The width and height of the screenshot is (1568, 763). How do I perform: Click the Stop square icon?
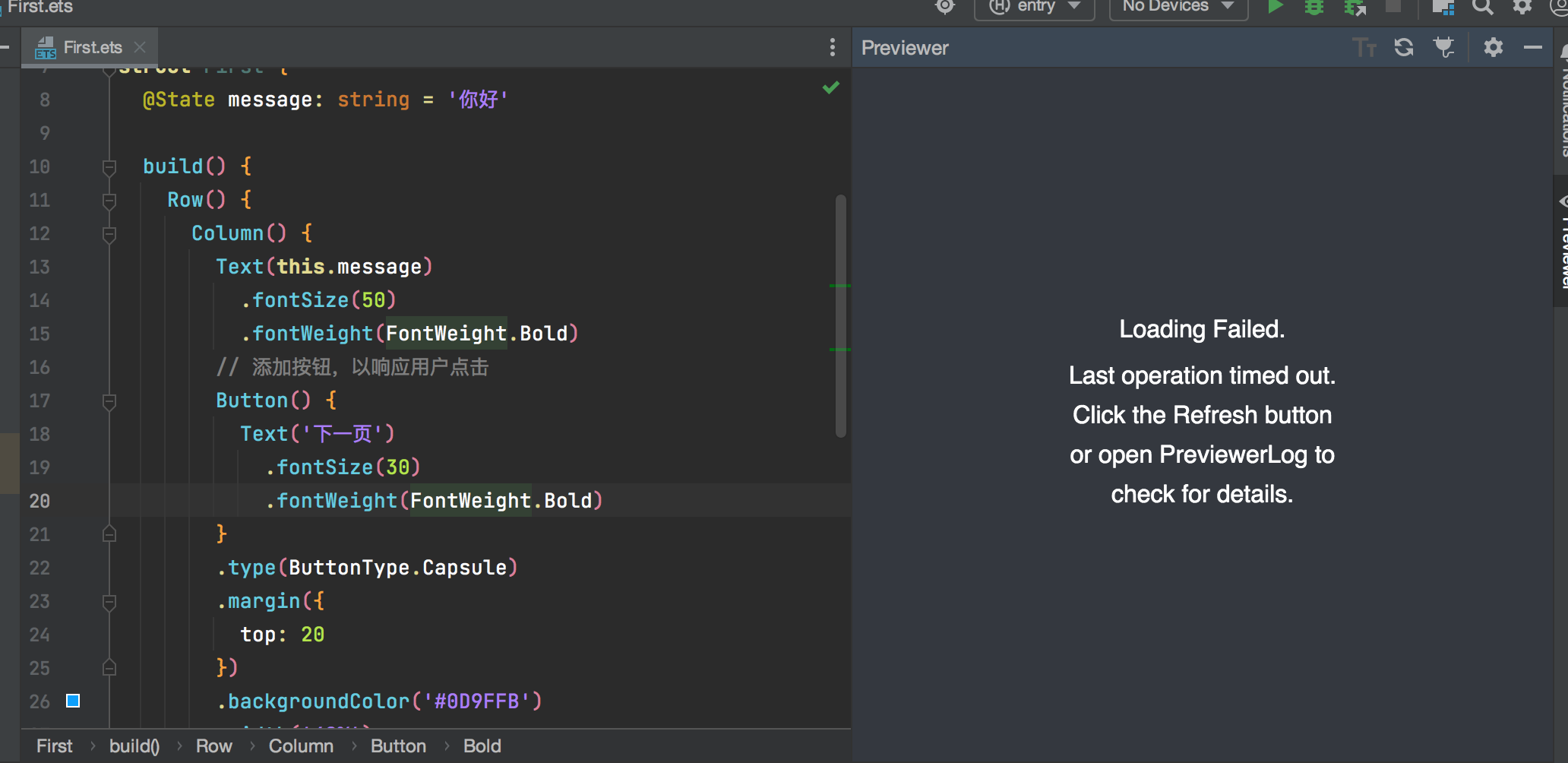point(1393,6)
